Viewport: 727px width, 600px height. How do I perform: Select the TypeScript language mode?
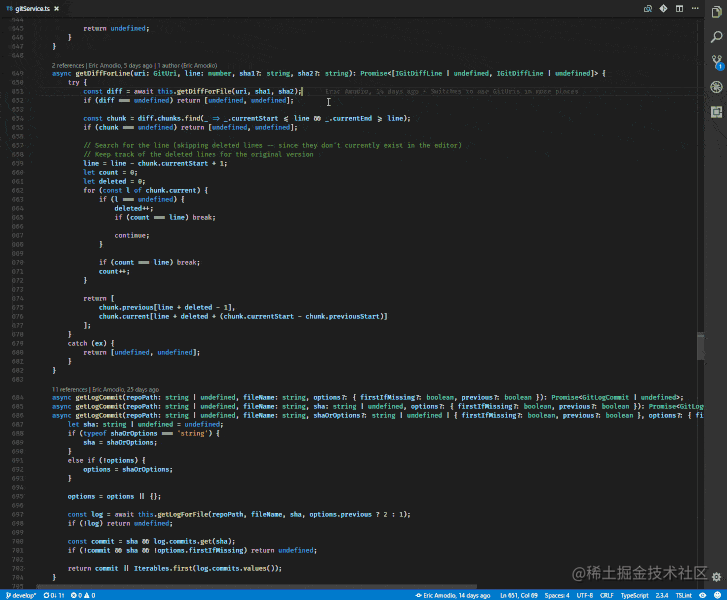click(634, 594)
